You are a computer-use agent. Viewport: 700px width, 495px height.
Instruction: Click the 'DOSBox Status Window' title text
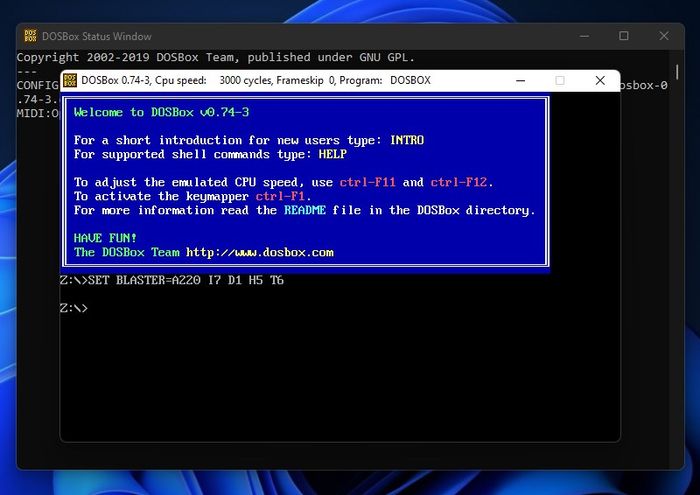[x=97, y=37]
